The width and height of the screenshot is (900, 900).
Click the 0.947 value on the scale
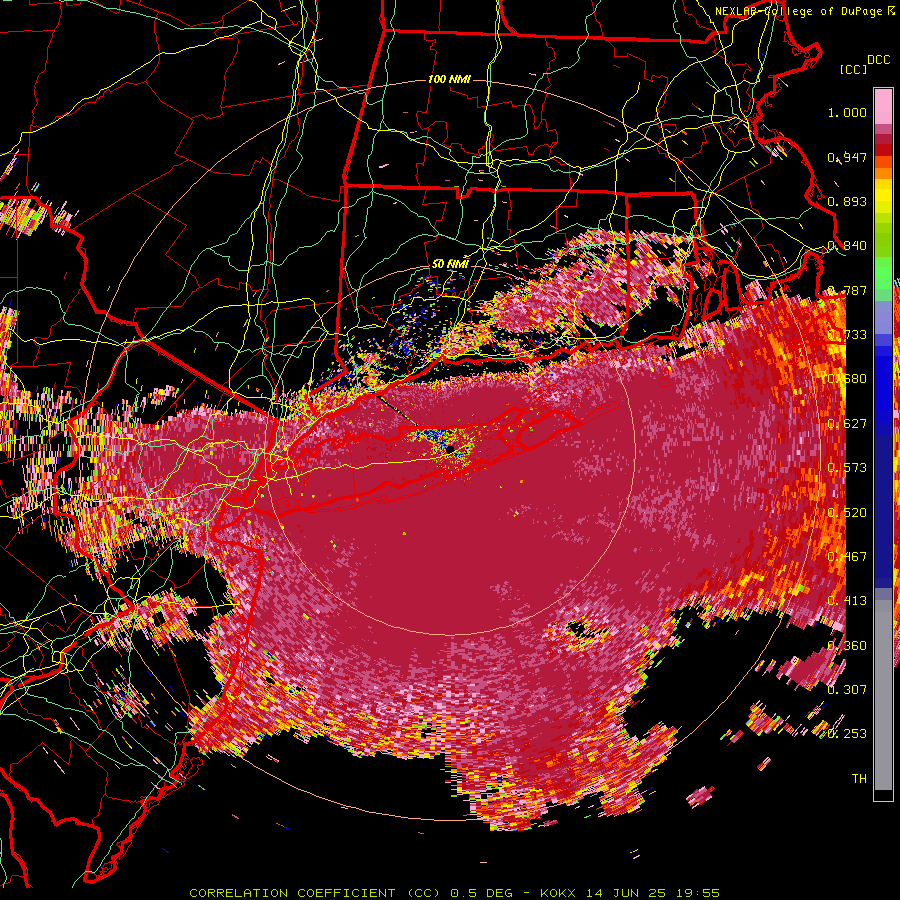click(847, 157)
